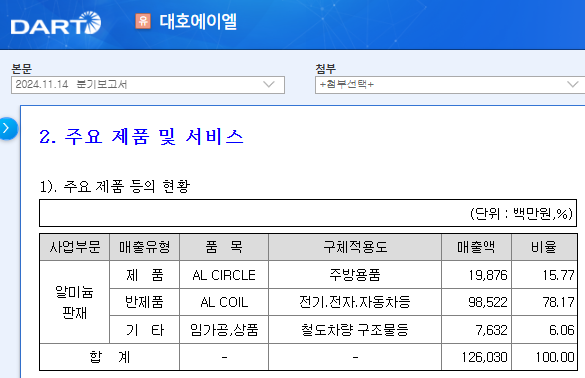Click the 기 타 sales type cell
This screenshot has height=378, width=585.
pyautogui.click(x=144, y=330)
